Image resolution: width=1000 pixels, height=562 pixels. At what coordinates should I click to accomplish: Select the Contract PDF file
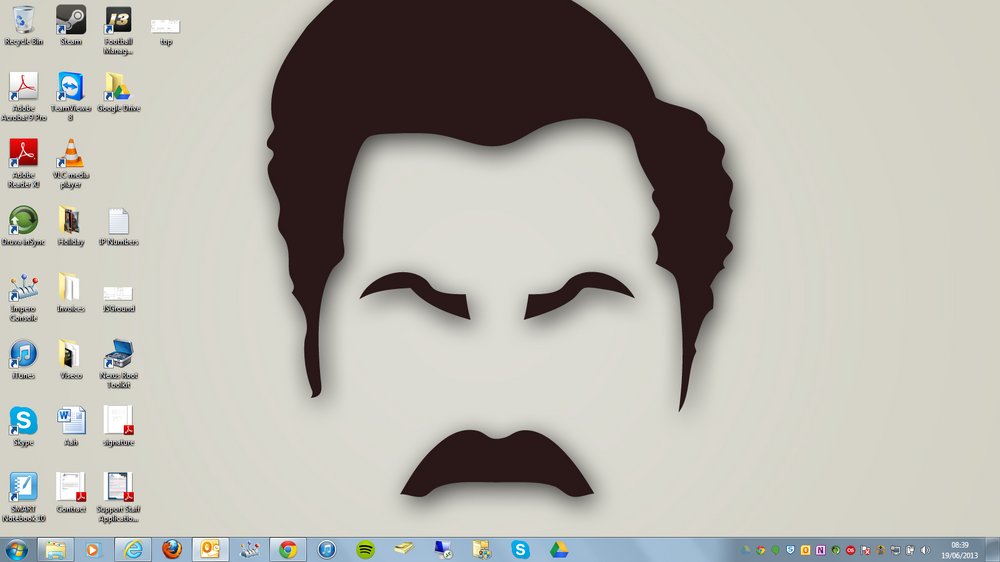pyautogui.click(x=71, y=493)
